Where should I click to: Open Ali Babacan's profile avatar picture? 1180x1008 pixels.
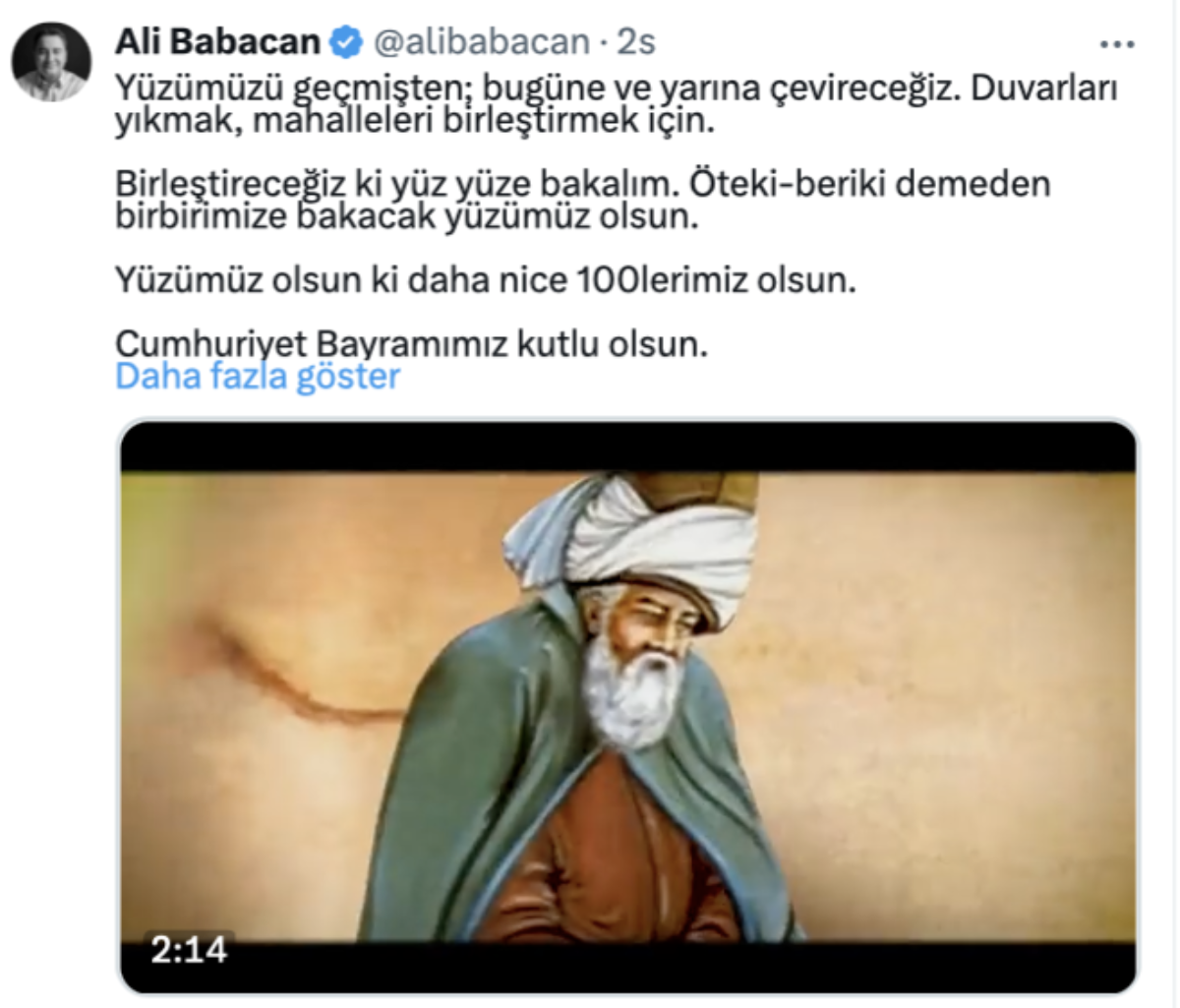click(x=50, y=62)
